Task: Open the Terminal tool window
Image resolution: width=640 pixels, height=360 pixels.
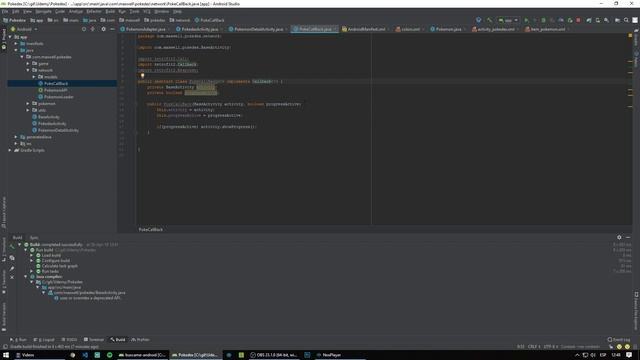Action: (x=94, y=340)
